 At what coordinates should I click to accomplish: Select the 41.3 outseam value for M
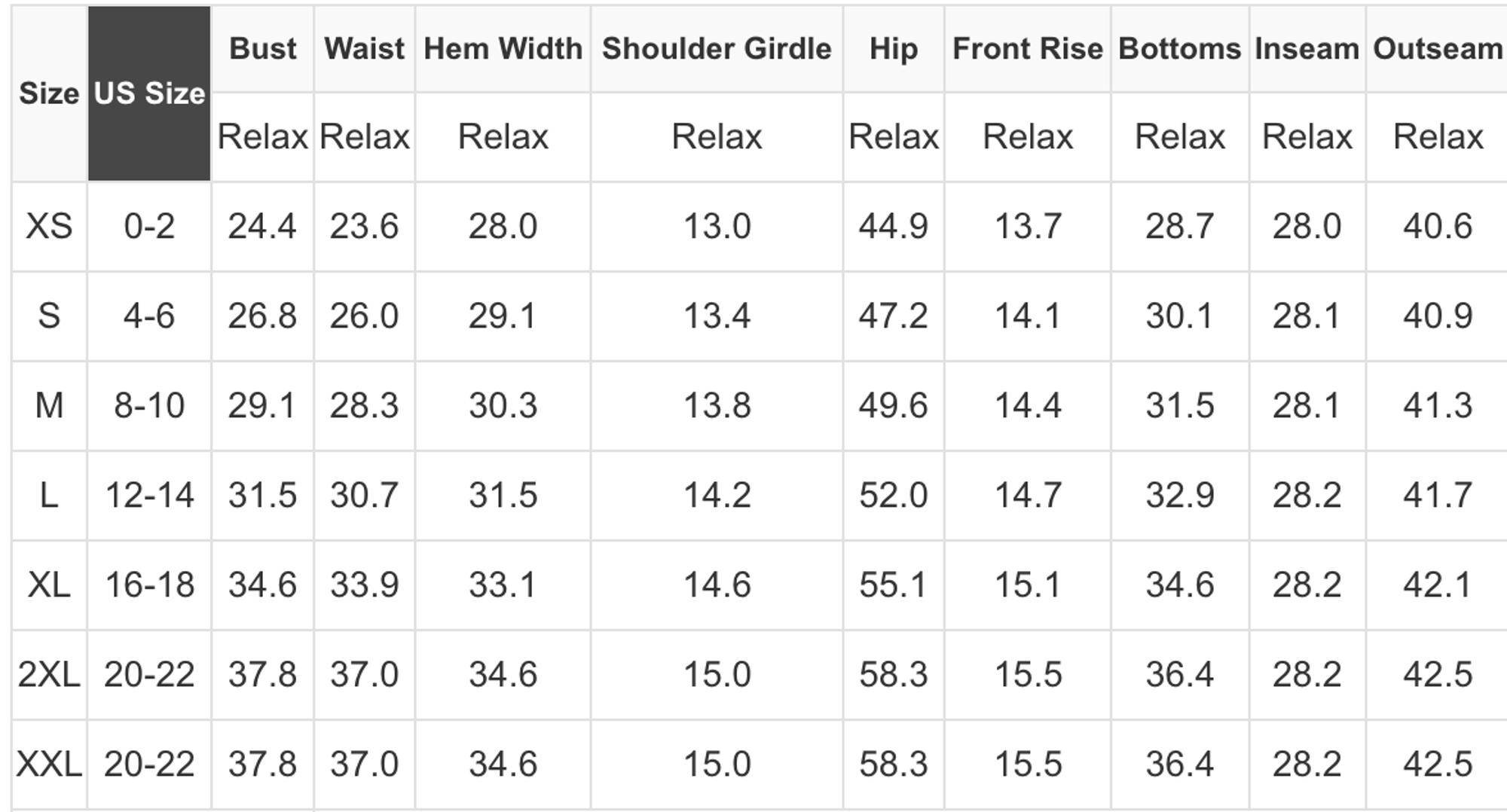[1437, 405]
